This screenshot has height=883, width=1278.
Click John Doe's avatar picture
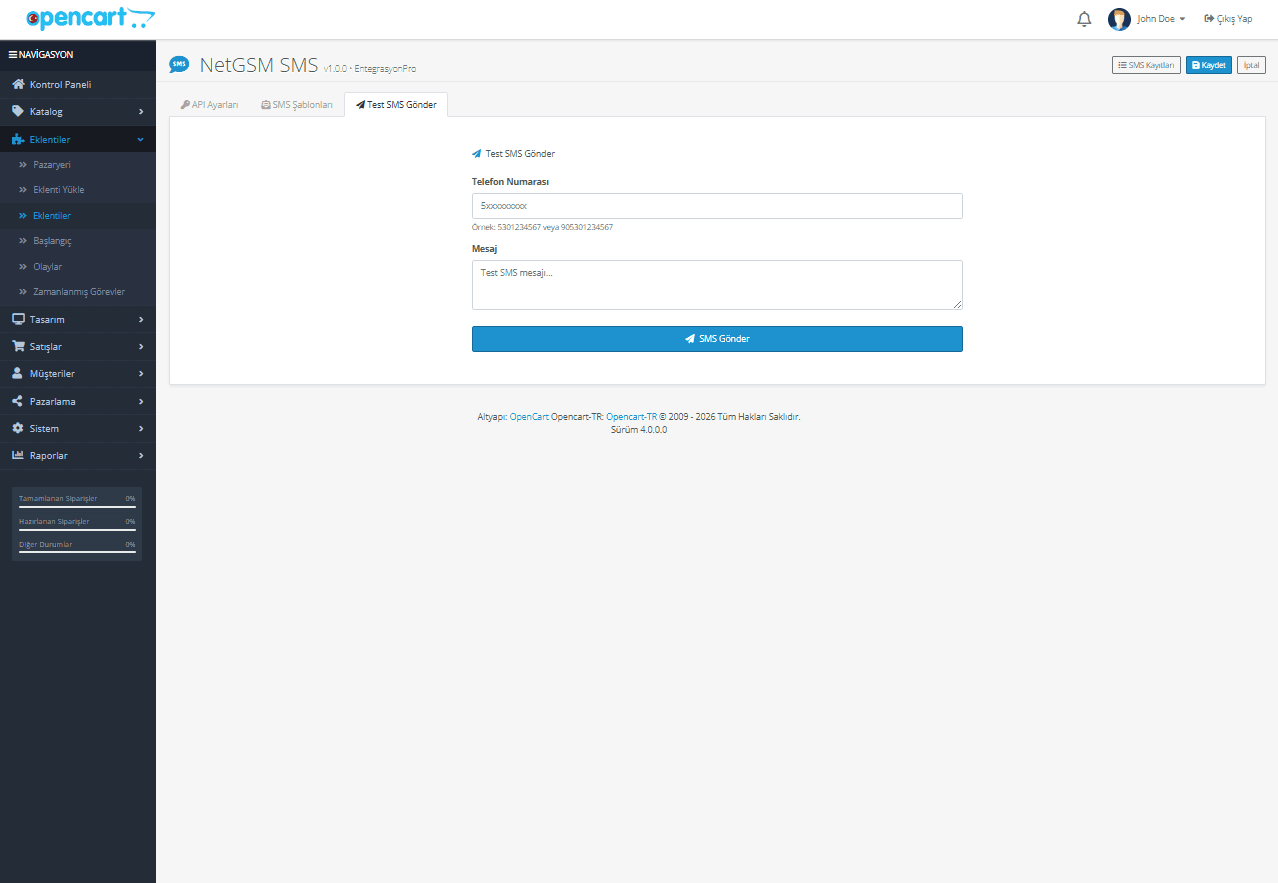(1119, 19)
